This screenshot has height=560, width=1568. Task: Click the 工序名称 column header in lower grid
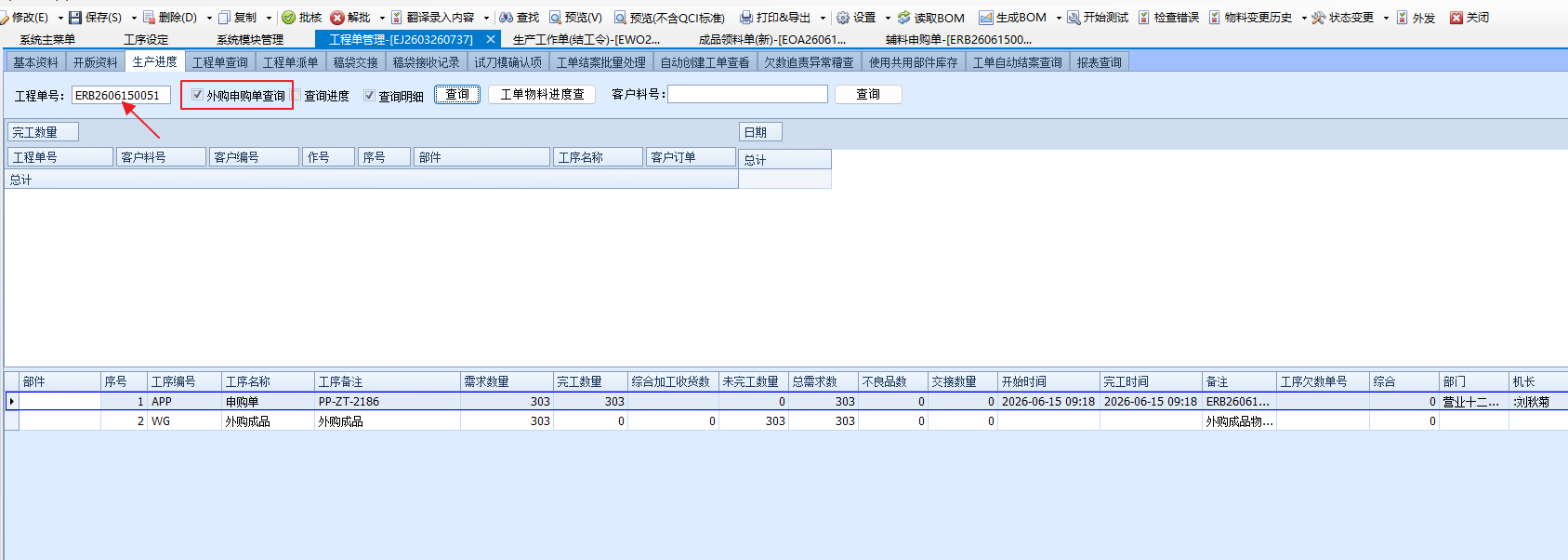268,381
